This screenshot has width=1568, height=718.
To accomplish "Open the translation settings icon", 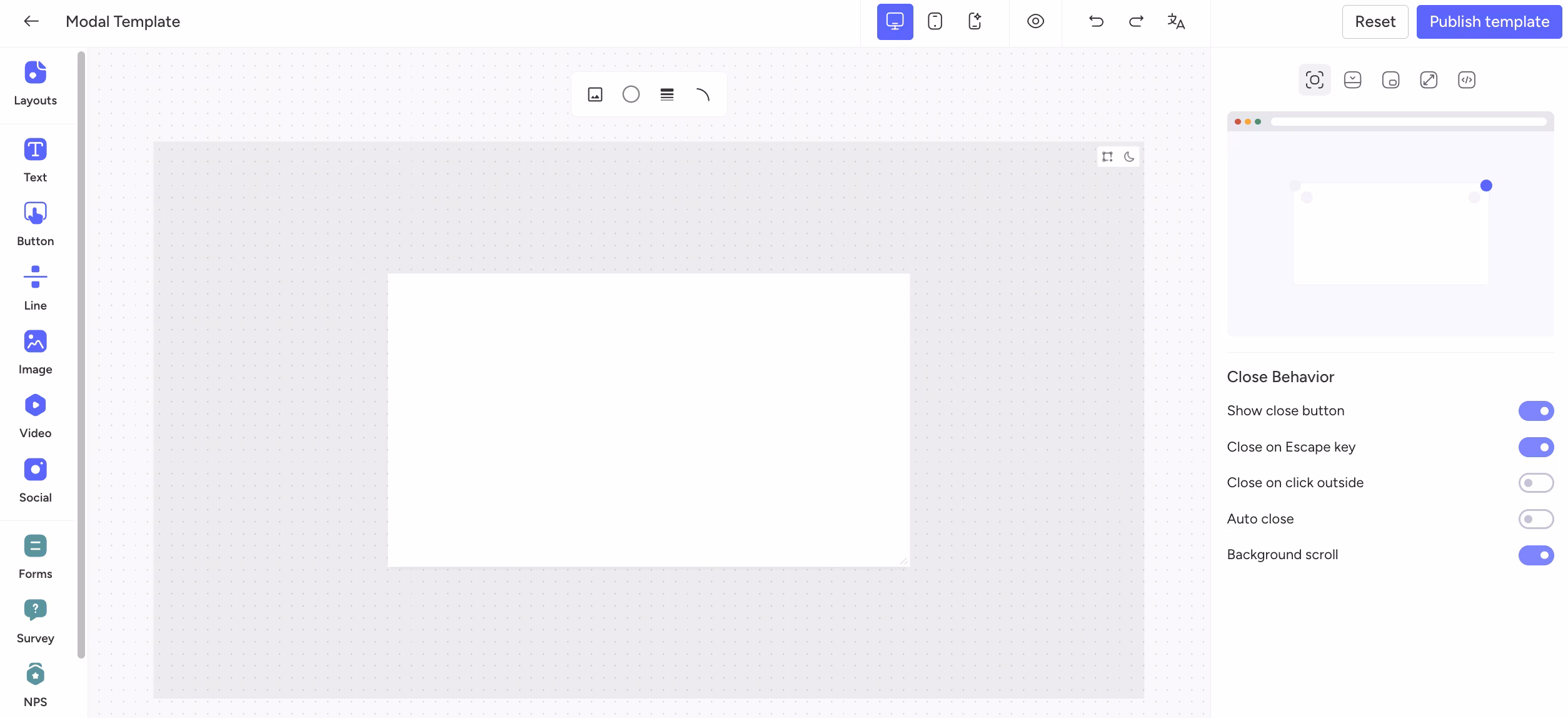I will pyautogui.click(x=1176, y=21).
